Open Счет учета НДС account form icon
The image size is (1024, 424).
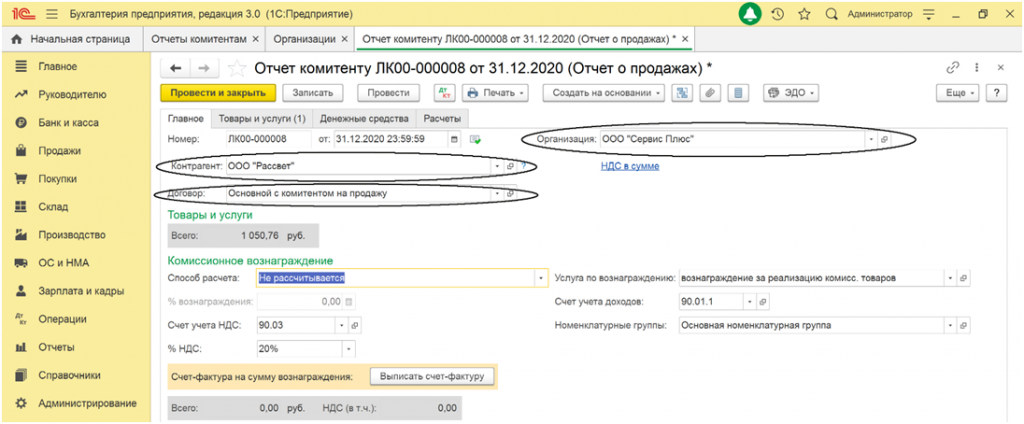pos(355,325)
